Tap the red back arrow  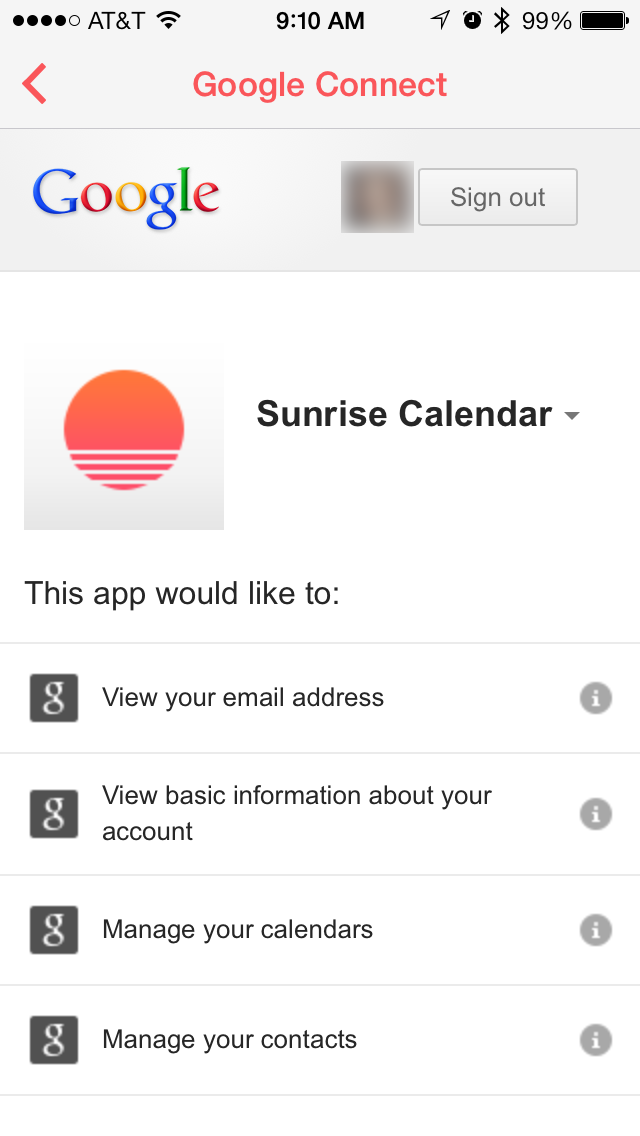point(35,84)
